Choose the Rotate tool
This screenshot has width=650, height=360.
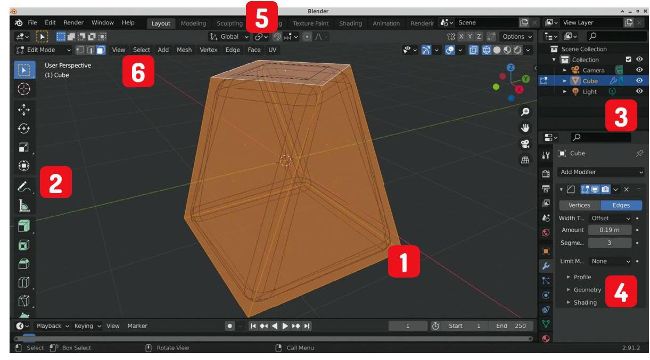tap(24, 128)
